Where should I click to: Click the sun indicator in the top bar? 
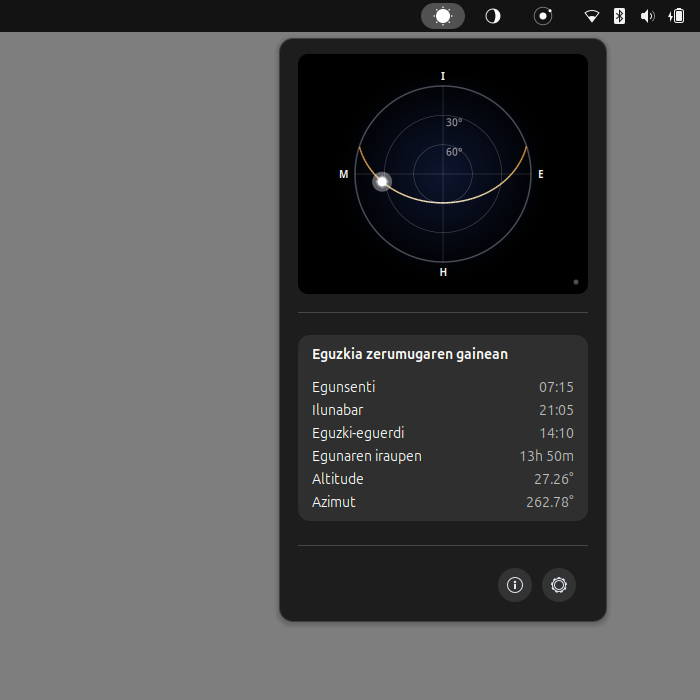click(442, 16)
